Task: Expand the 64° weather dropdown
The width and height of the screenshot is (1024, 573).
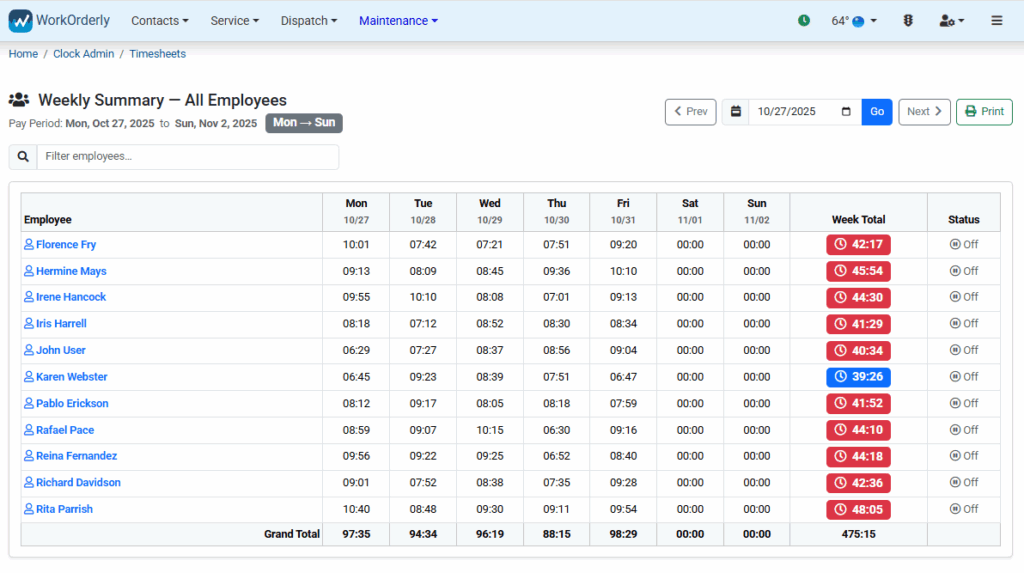Action: tap(854, 21)
